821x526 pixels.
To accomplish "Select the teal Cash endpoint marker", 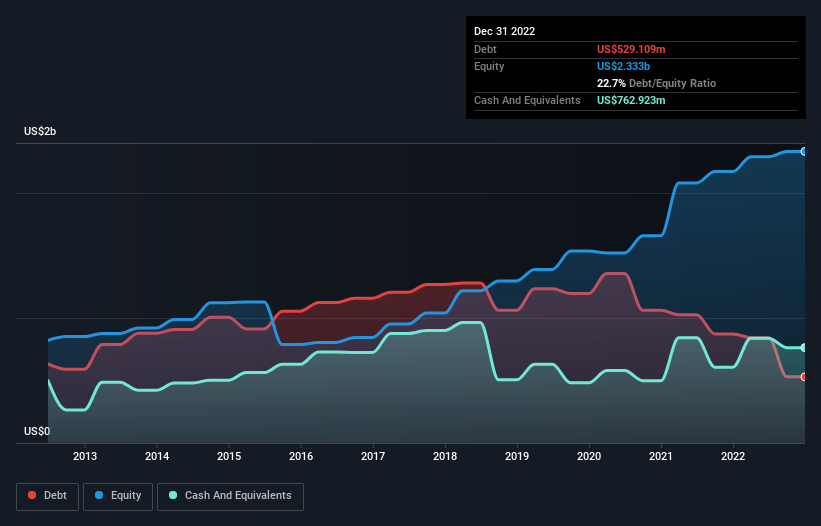I will (804, 348).
